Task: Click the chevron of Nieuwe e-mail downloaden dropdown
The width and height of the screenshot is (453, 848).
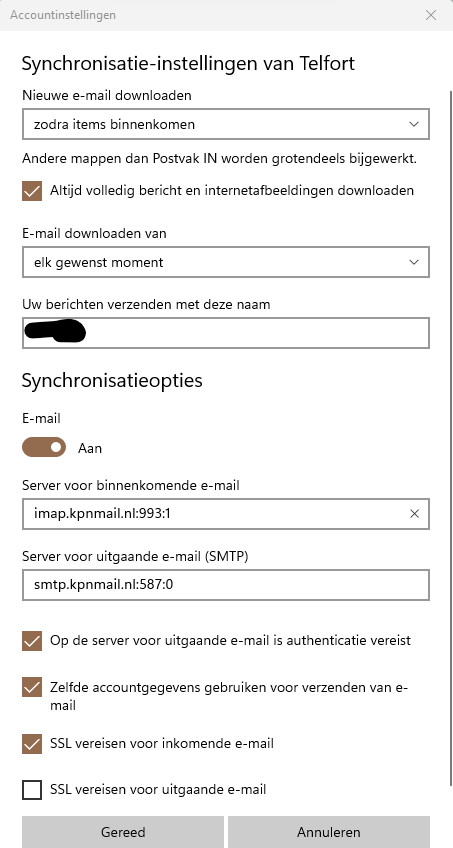Action: tap(414, 124)
